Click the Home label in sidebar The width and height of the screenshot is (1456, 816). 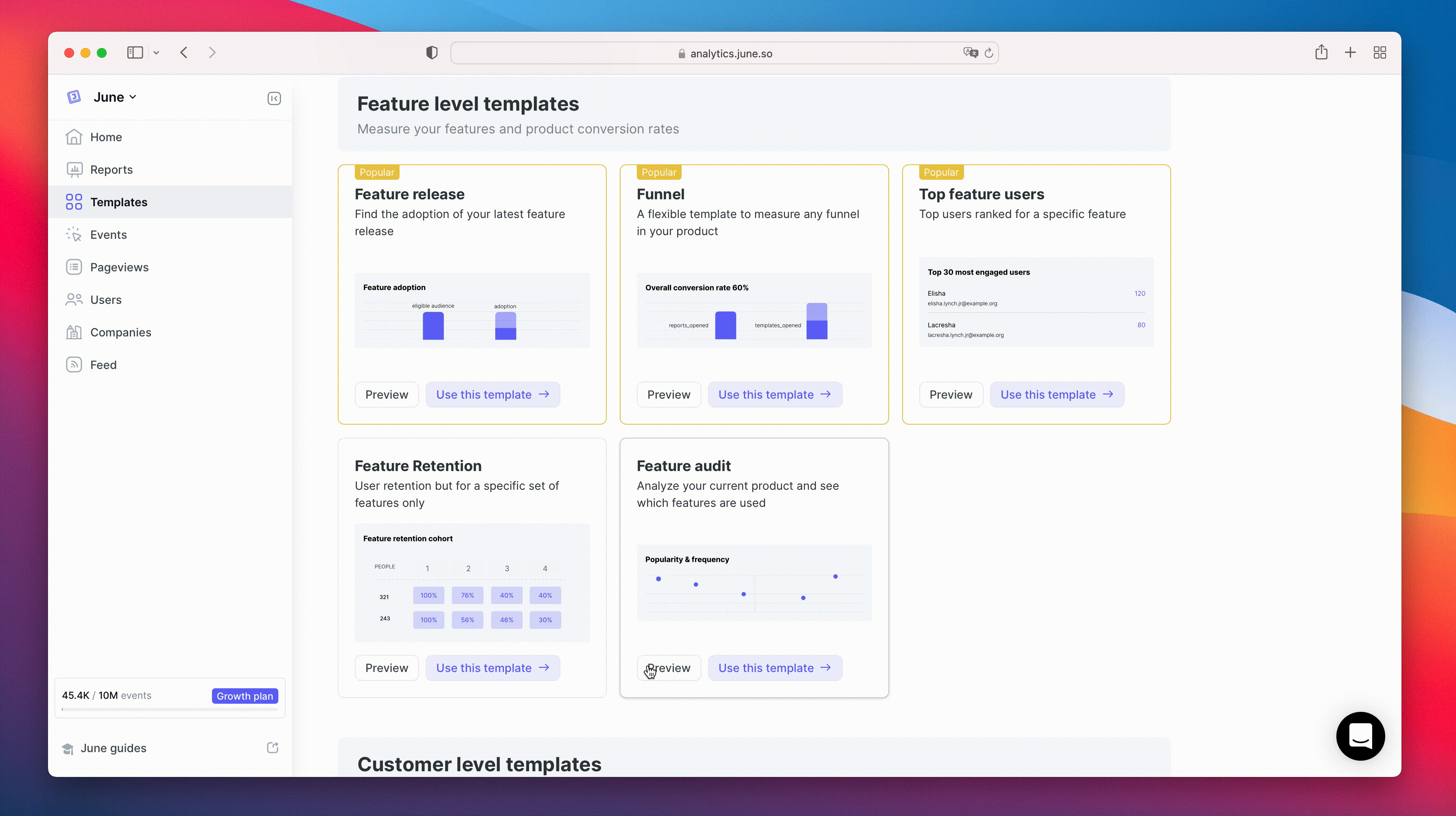pyautogui.click(x=106, y=137)
